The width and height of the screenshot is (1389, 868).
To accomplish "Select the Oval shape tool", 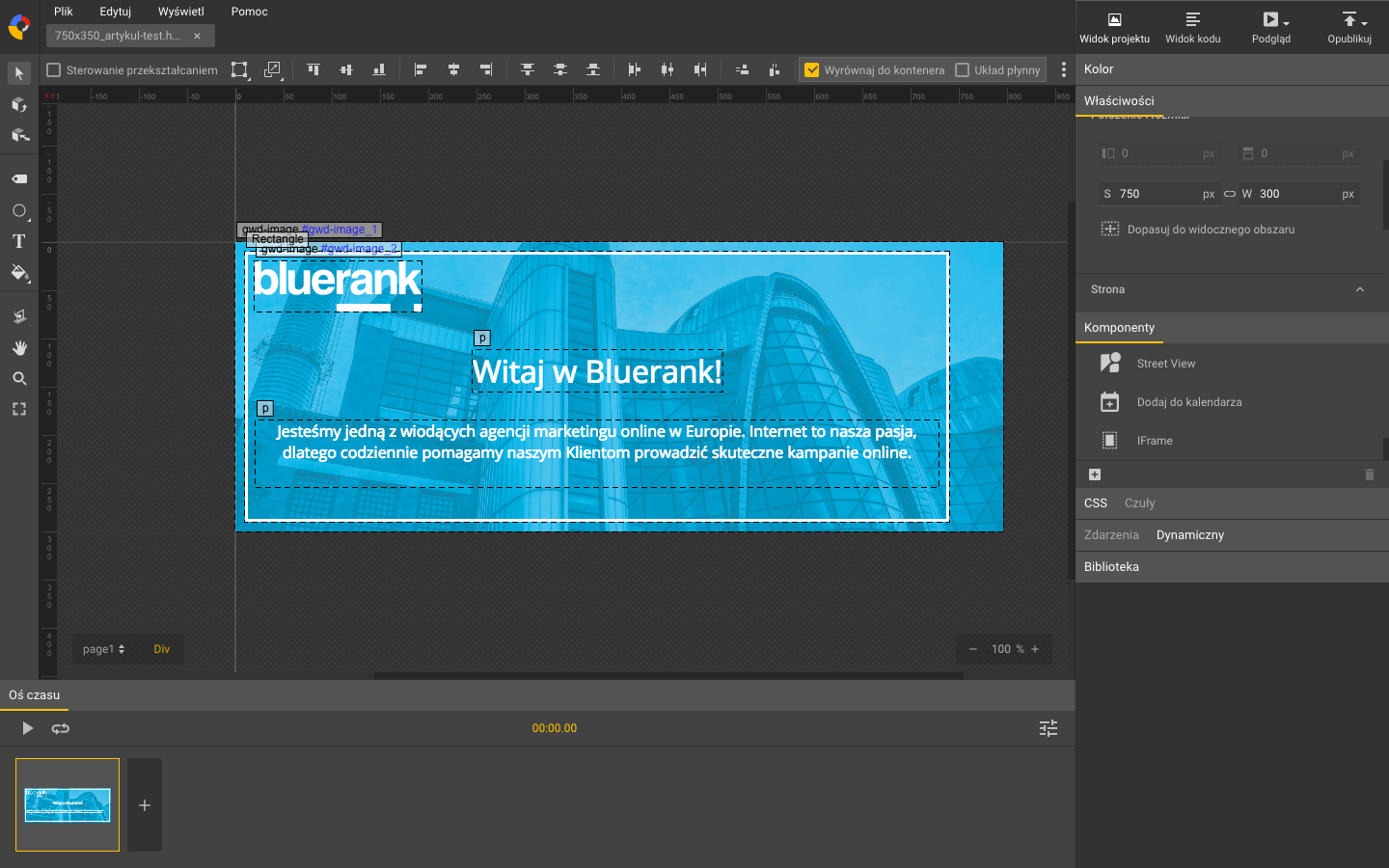I will (x=19, y=210).
